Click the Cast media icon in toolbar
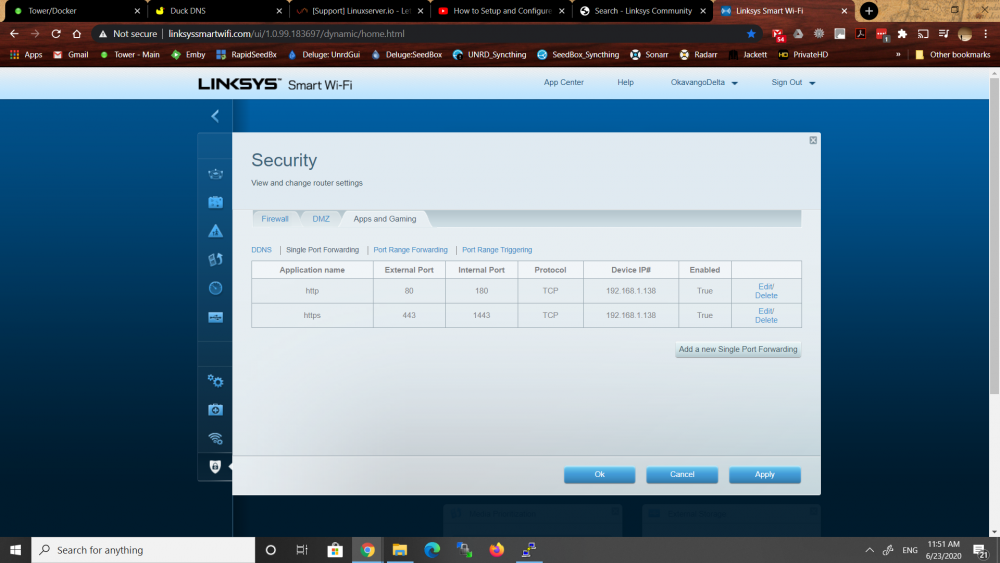The height and width of the screenshot is (563, 1000). pyautogui.click(x=923, y=34)
